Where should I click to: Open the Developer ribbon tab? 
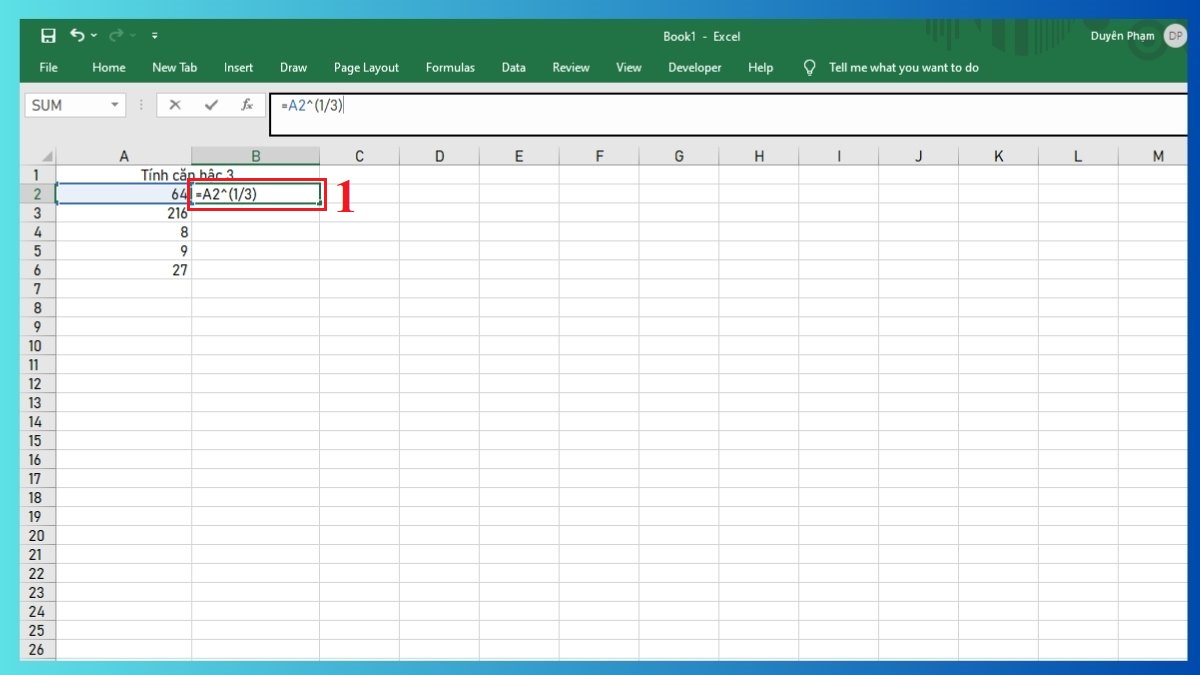click(x=695, y=68)
